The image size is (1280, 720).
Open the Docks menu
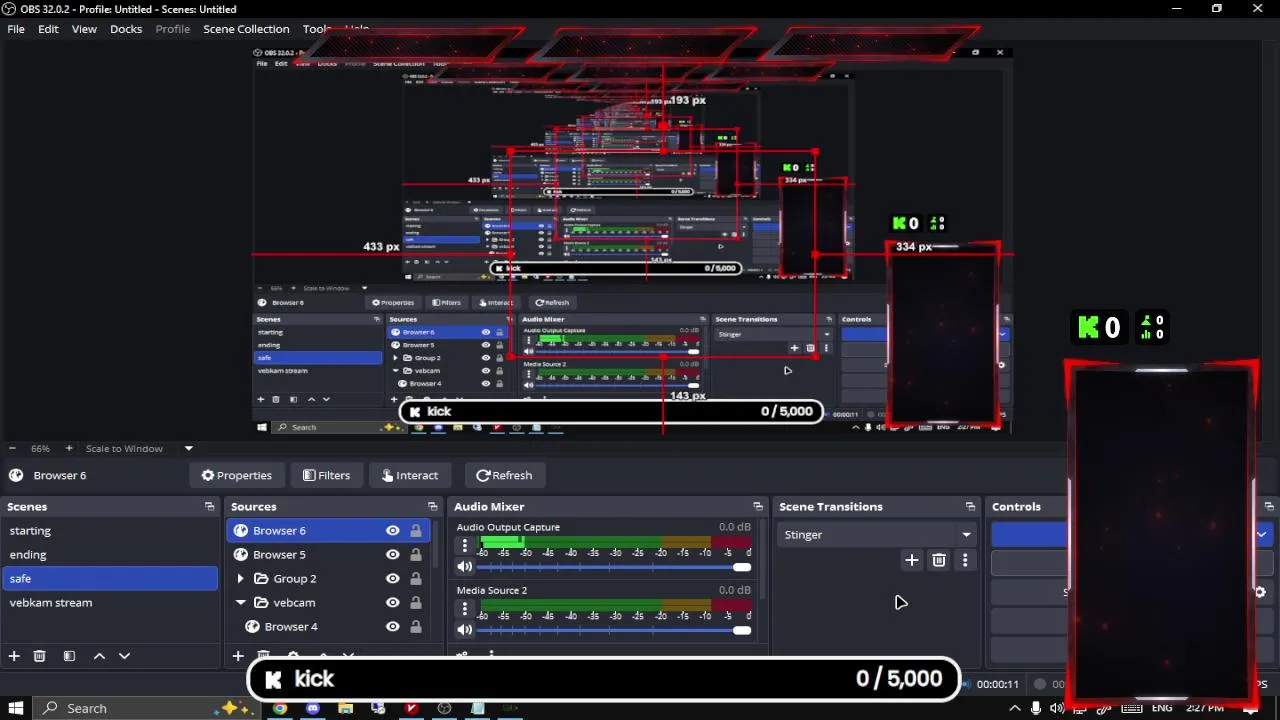pos(126,29)
